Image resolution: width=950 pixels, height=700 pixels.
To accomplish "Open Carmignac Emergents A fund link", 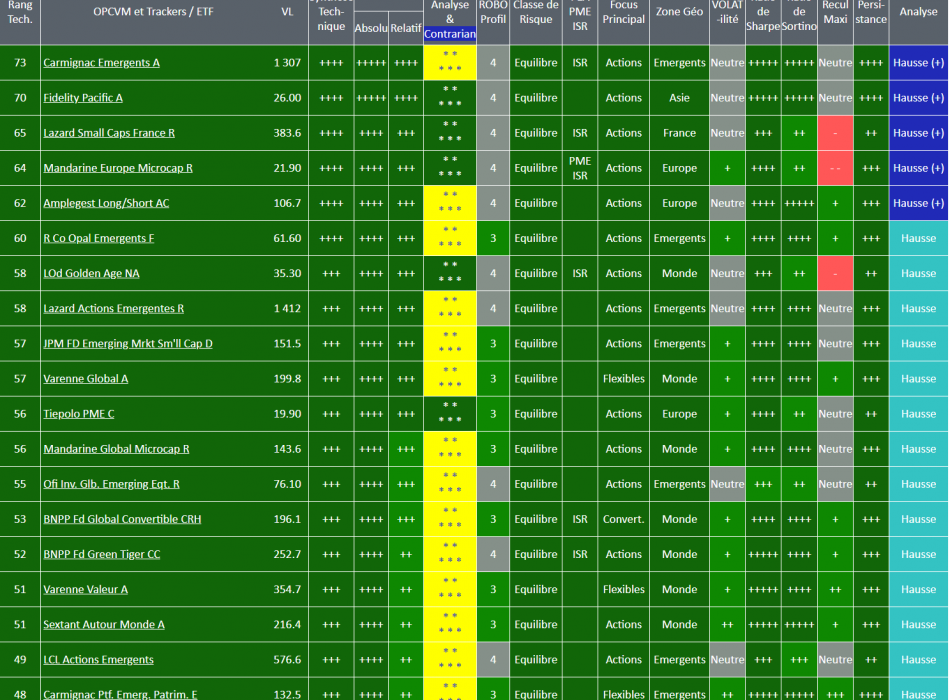I will point(101,62).
